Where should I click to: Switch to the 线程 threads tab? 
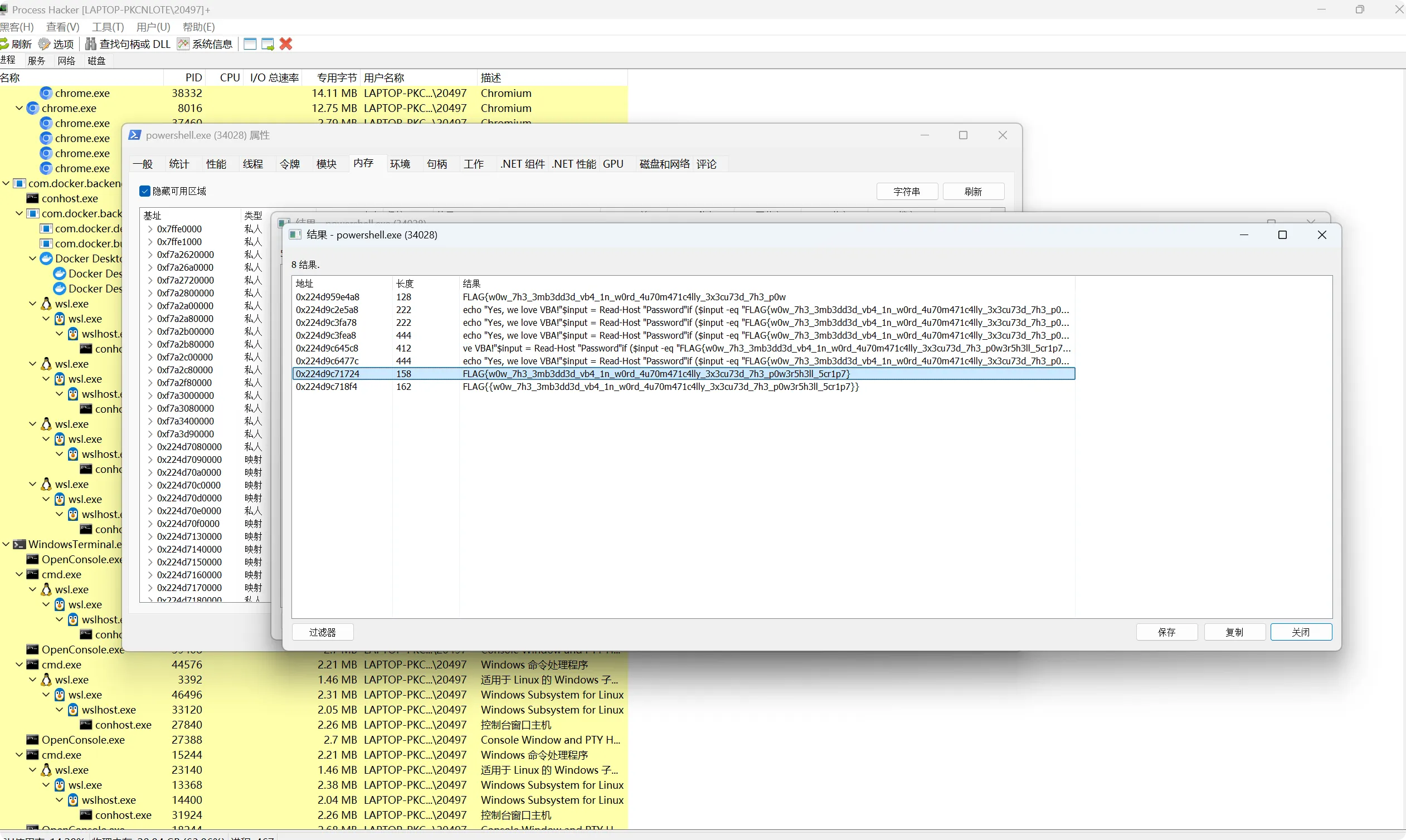(x=252, y=164)
